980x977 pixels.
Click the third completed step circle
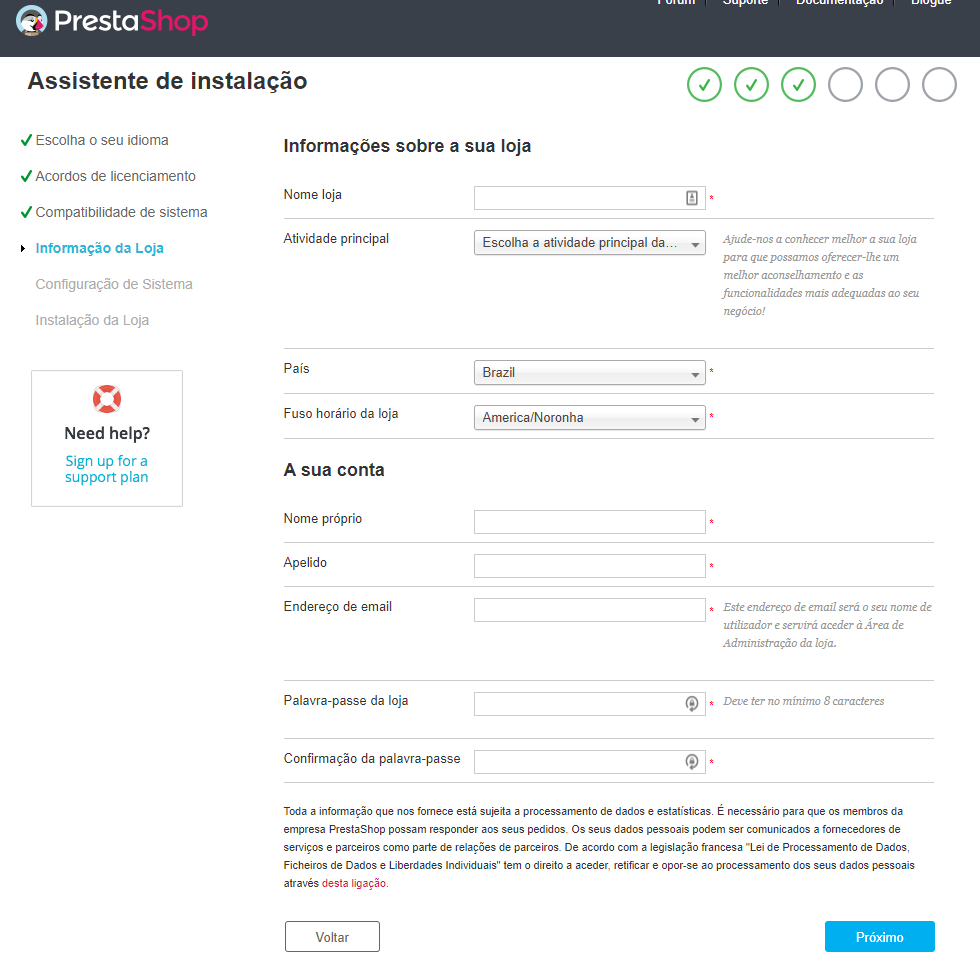(798, 85)
